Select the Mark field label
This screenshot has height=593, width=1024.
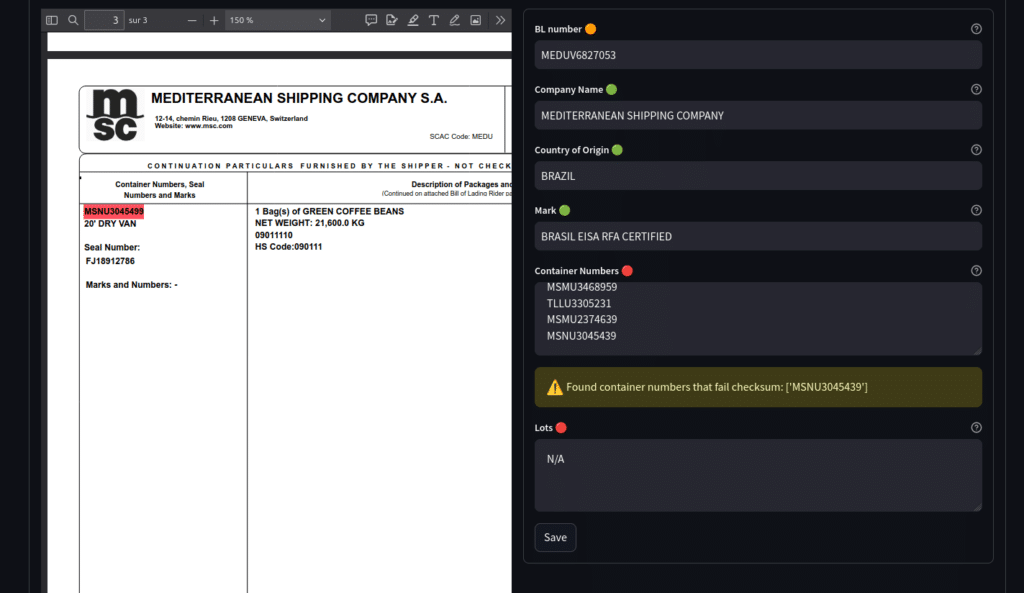click(546, 210)
